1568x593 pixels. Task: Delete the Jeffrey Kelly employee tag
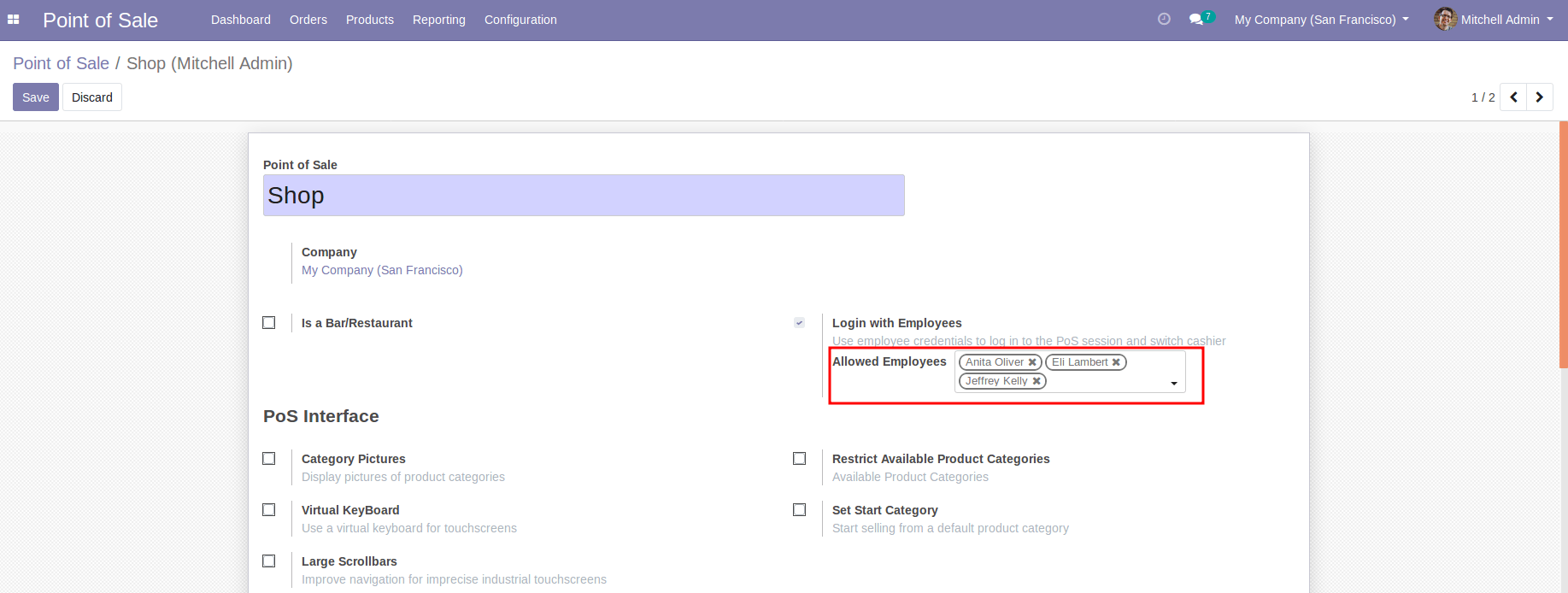1037,381
